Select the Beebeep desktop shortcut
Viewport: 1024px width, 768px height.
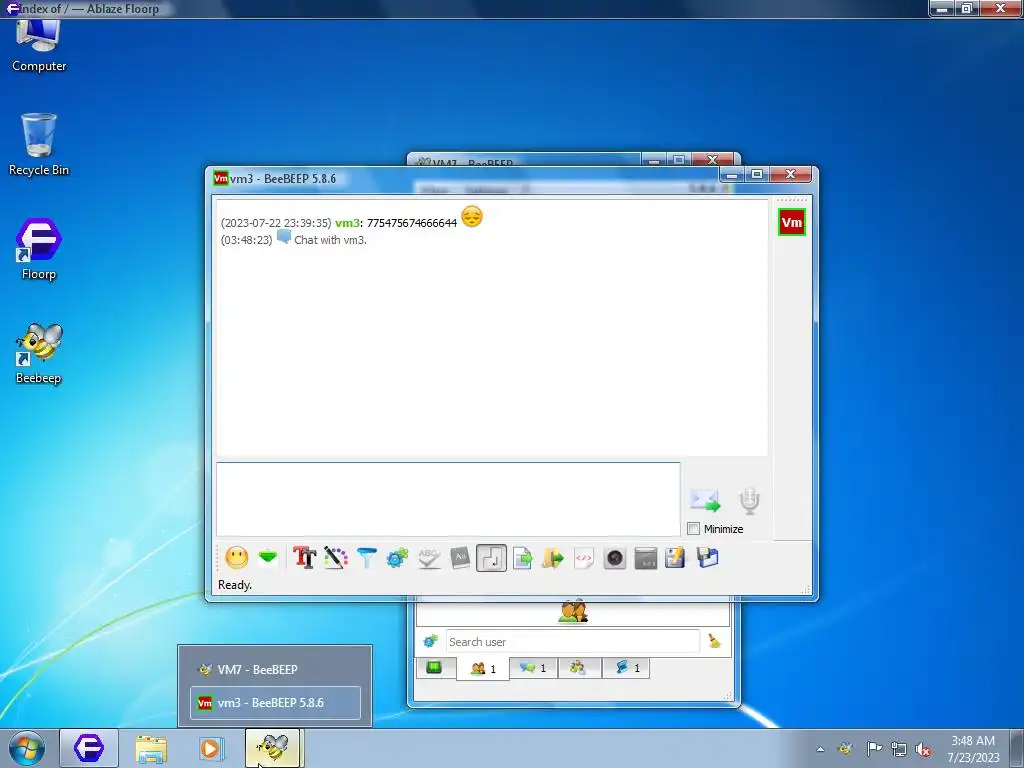(x=39, y=353)
